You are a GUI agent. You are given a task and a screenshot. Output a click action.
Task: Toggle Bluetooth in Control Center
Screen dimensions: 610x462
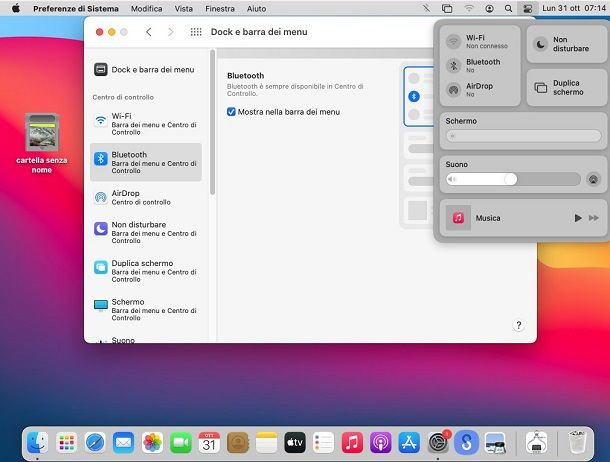pyautogui.click(x=454, y=66)
